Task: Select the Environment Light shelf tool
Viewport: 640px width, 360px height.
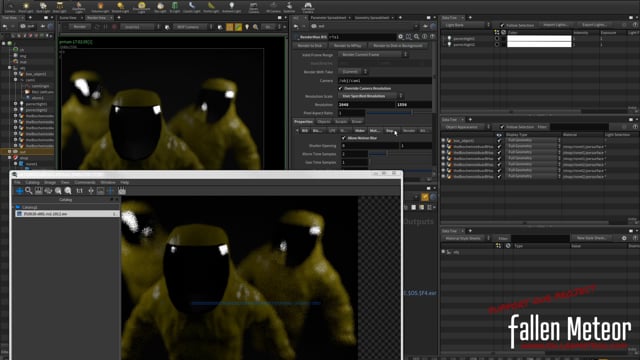Action: click(141, 7)
